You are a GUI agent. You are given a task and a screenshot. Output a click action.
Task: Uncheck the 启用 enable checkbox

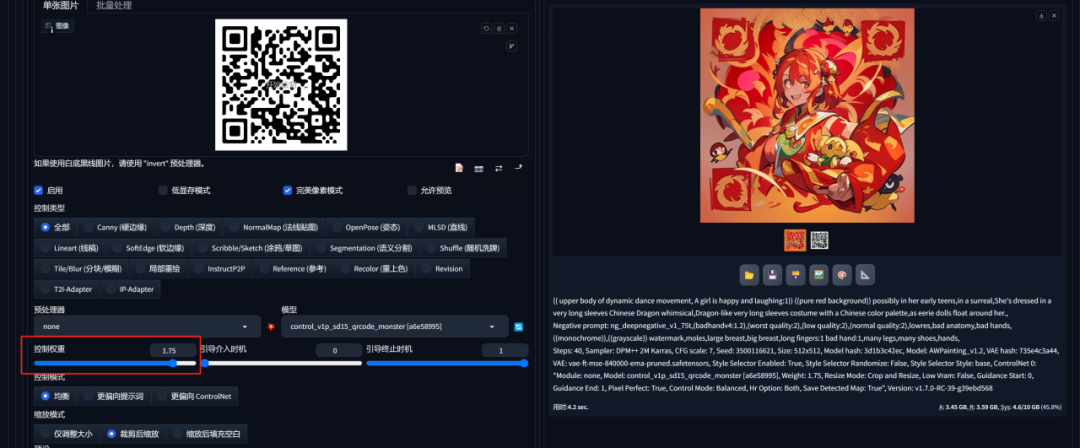click(x=39, y=190)
